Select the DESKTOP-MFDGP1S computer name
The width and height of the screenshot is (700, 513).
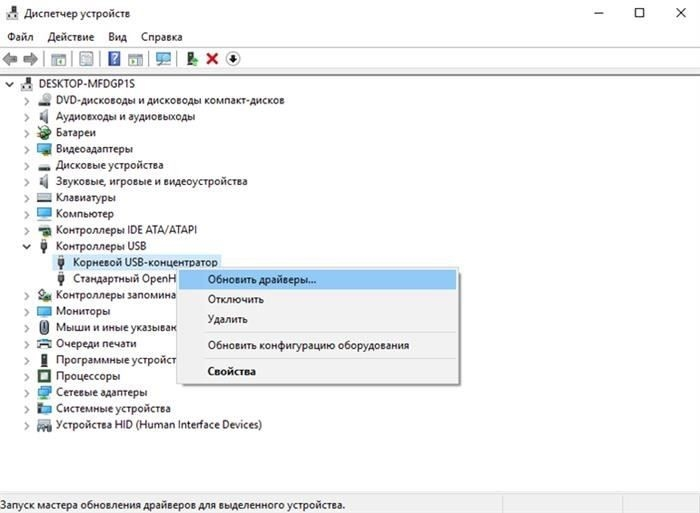click(x=87, y=84)
